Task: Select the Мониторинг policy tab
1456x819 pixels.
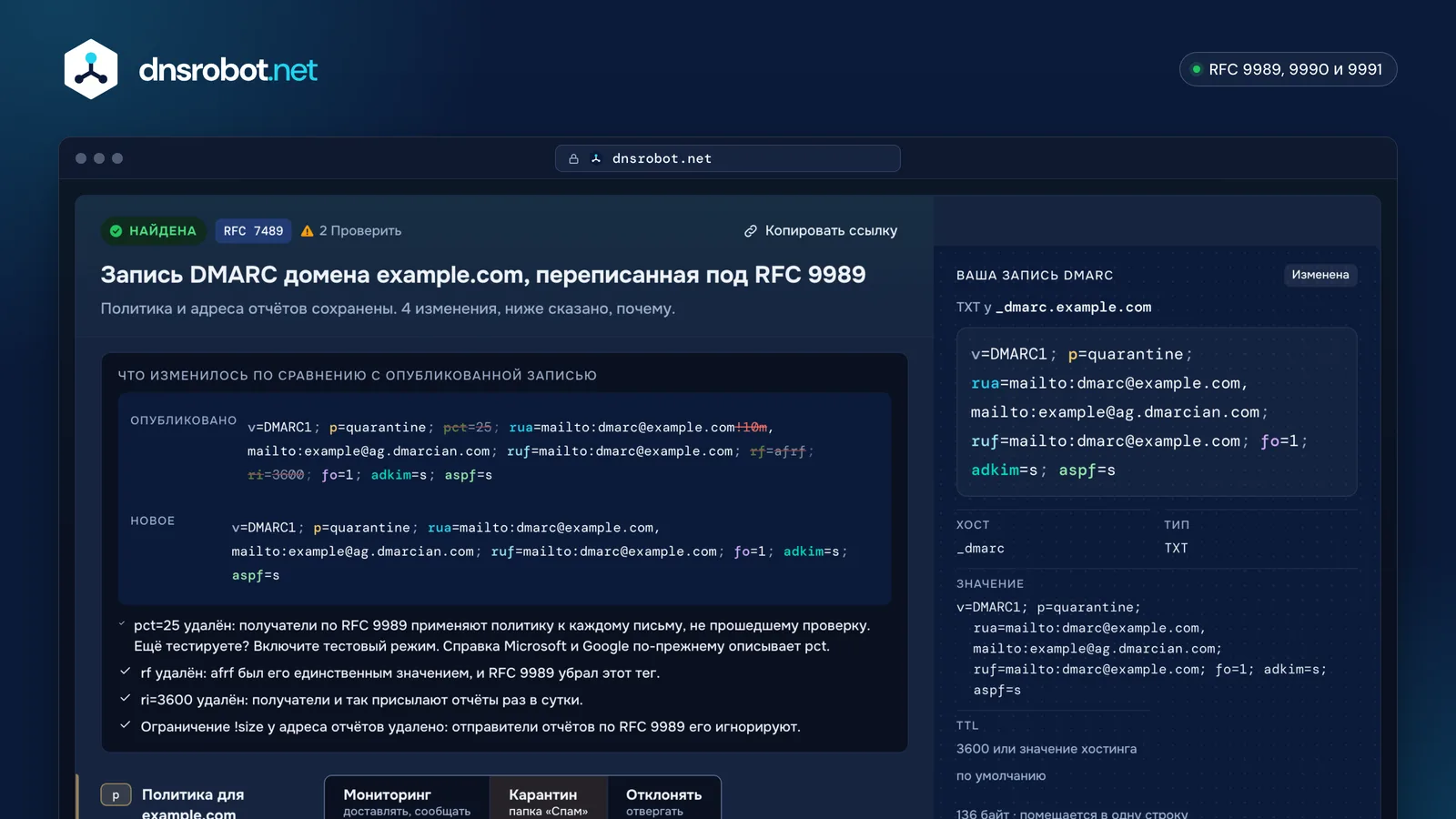Action: (407, 800)
